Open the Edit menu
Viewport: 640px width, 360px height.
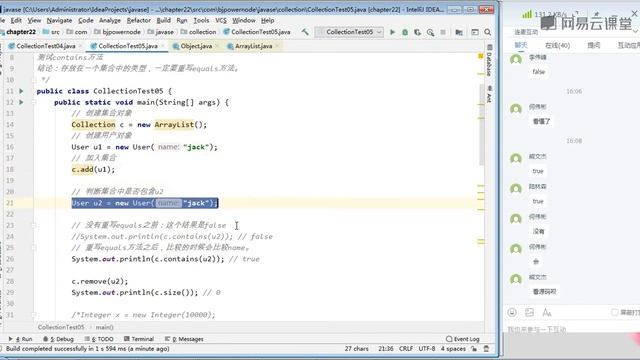coord(16,20)
